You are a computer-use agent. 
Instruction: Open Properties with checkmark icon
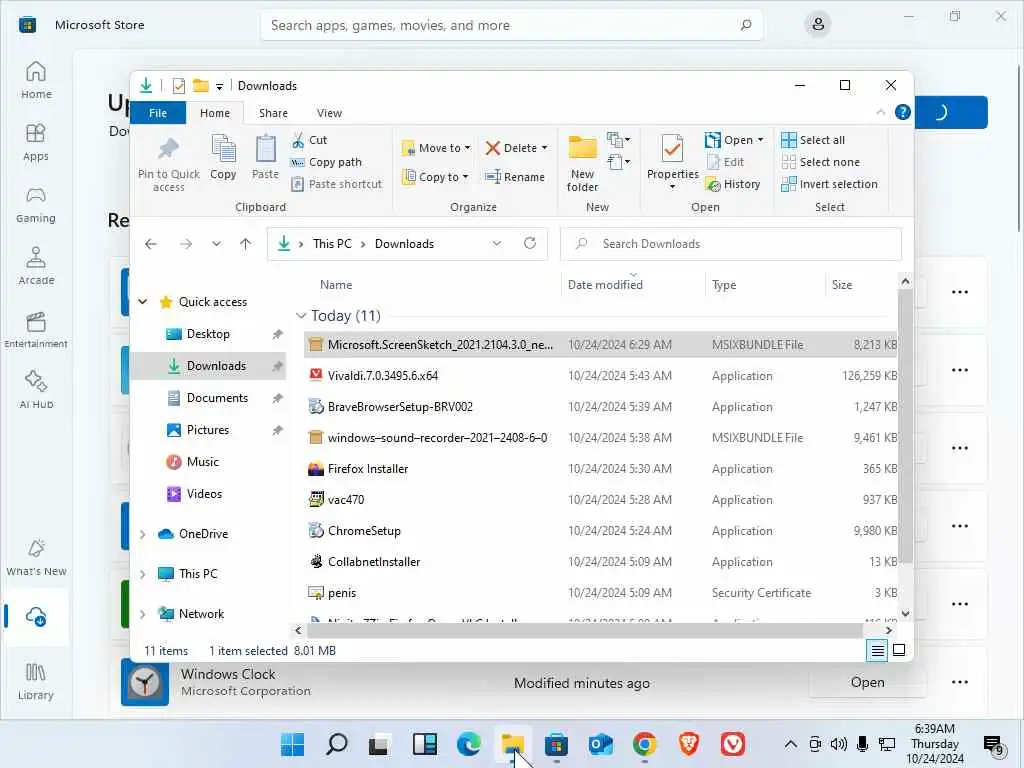point(672,162)
